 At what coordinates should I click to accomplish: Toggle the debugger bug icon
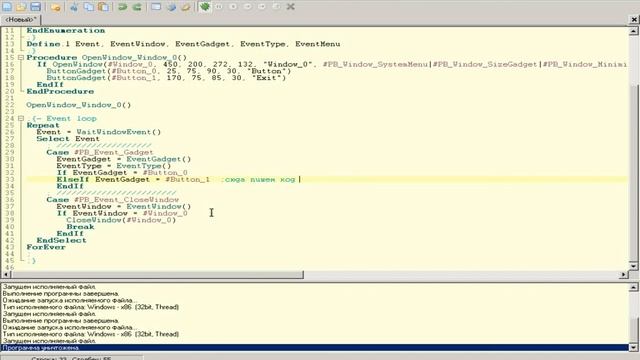point(205,7)
